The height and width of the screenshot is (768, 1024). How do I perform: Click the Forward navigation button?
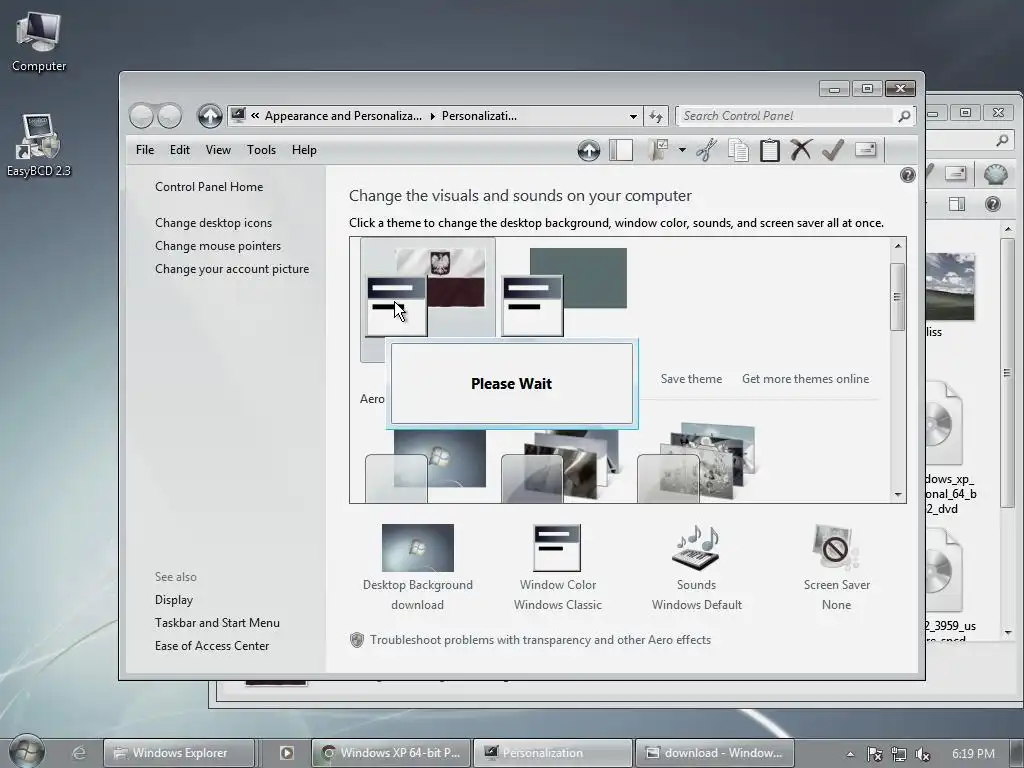tap(170, 116)
